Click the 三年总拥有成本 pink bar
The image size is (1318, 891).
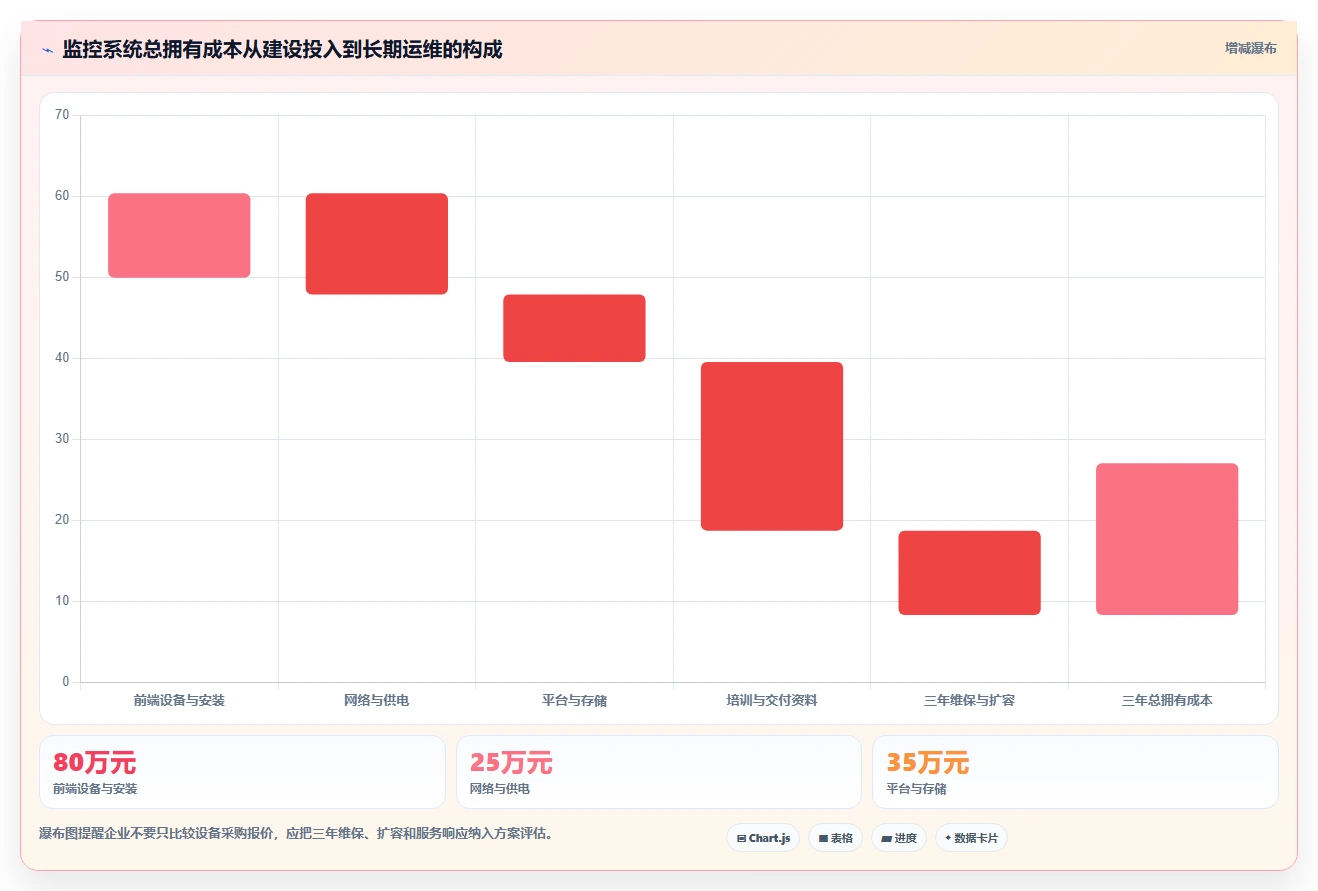pos(1167,539)
